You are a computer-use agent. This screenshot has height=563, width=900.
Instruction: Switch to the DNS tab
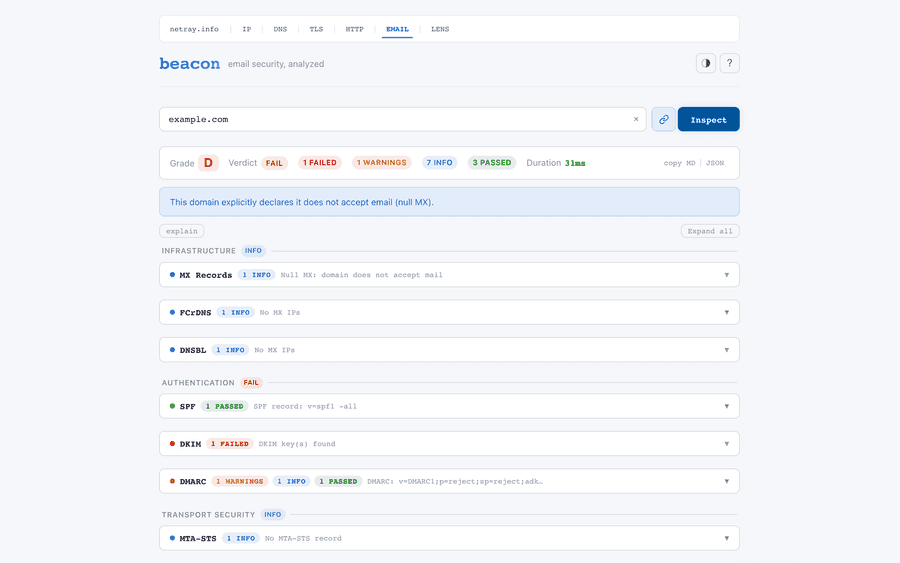pyautogui.click(x=280, y=29)
